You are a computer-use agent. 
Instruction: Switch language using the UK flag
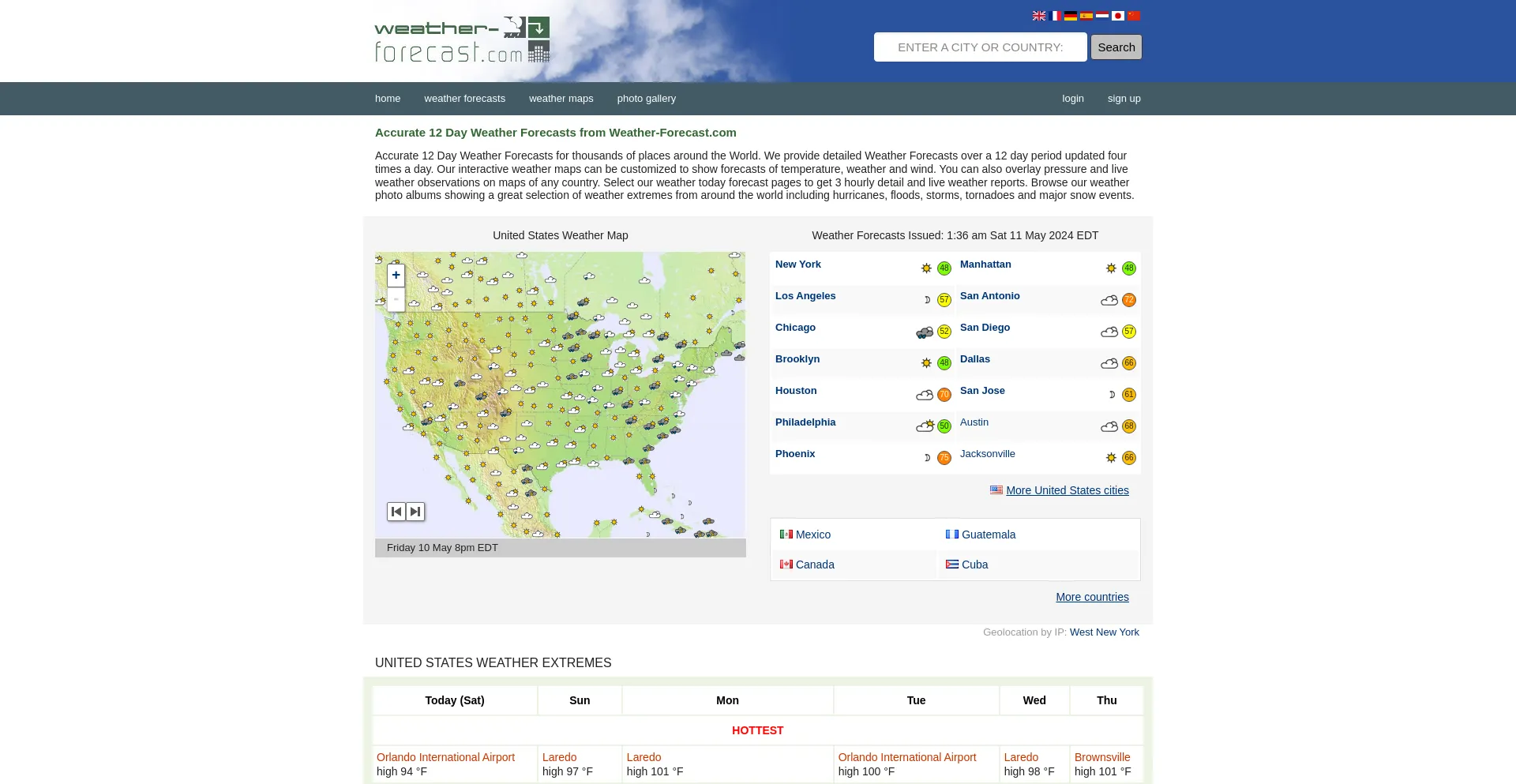[x=1039, y=16]
